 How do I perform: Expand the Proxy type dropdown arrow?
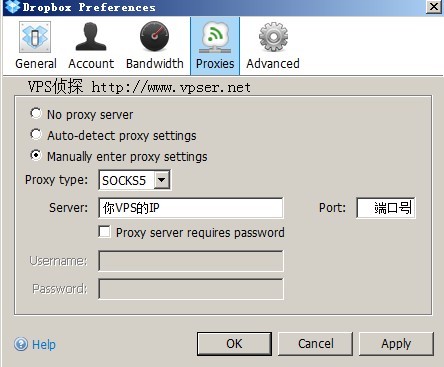tap(162, 180)
